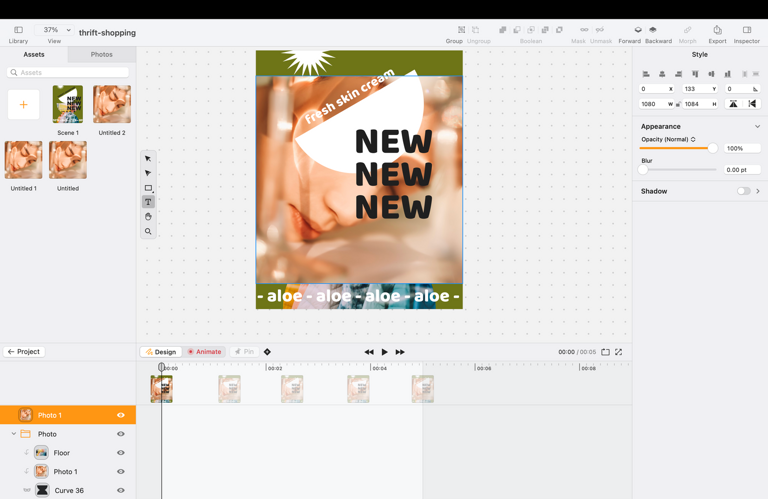Rewind the timeline playback
Viewport: 768px width, 499px height.
point(369,352)
